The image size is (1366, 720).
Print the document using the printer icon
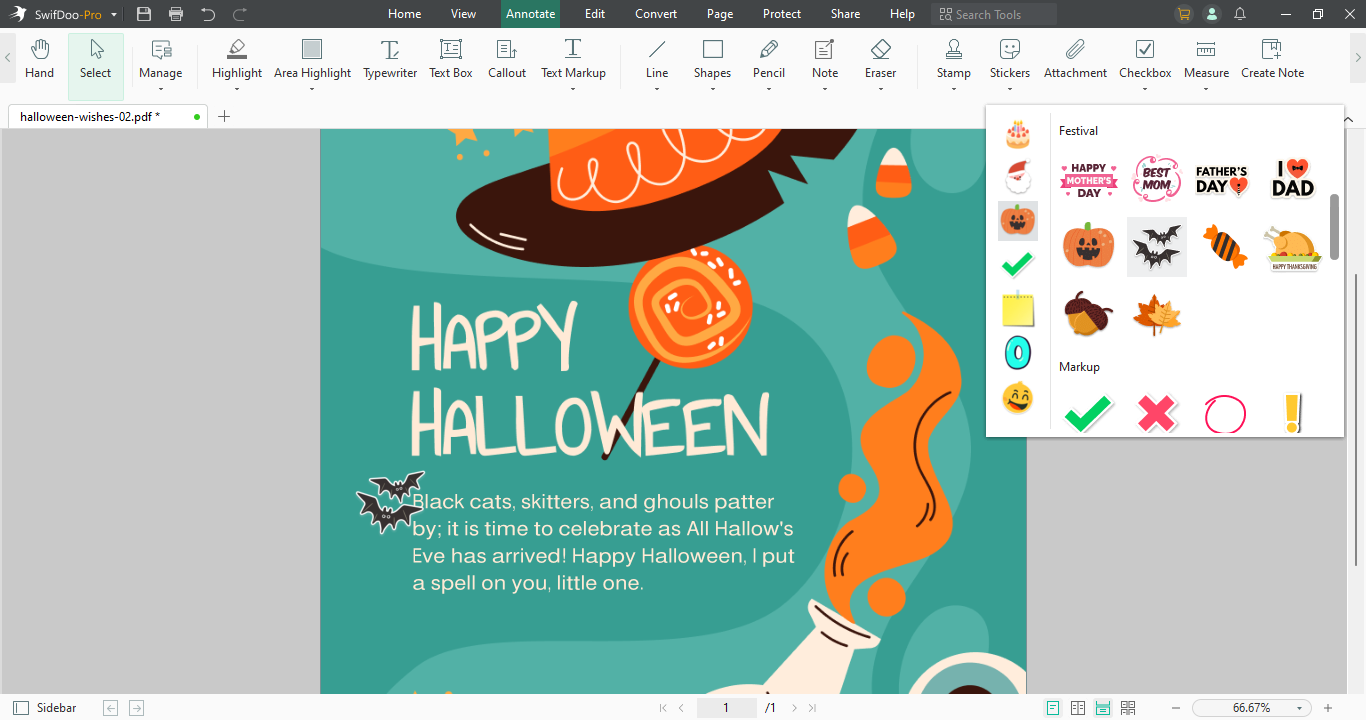coord(176,14)
